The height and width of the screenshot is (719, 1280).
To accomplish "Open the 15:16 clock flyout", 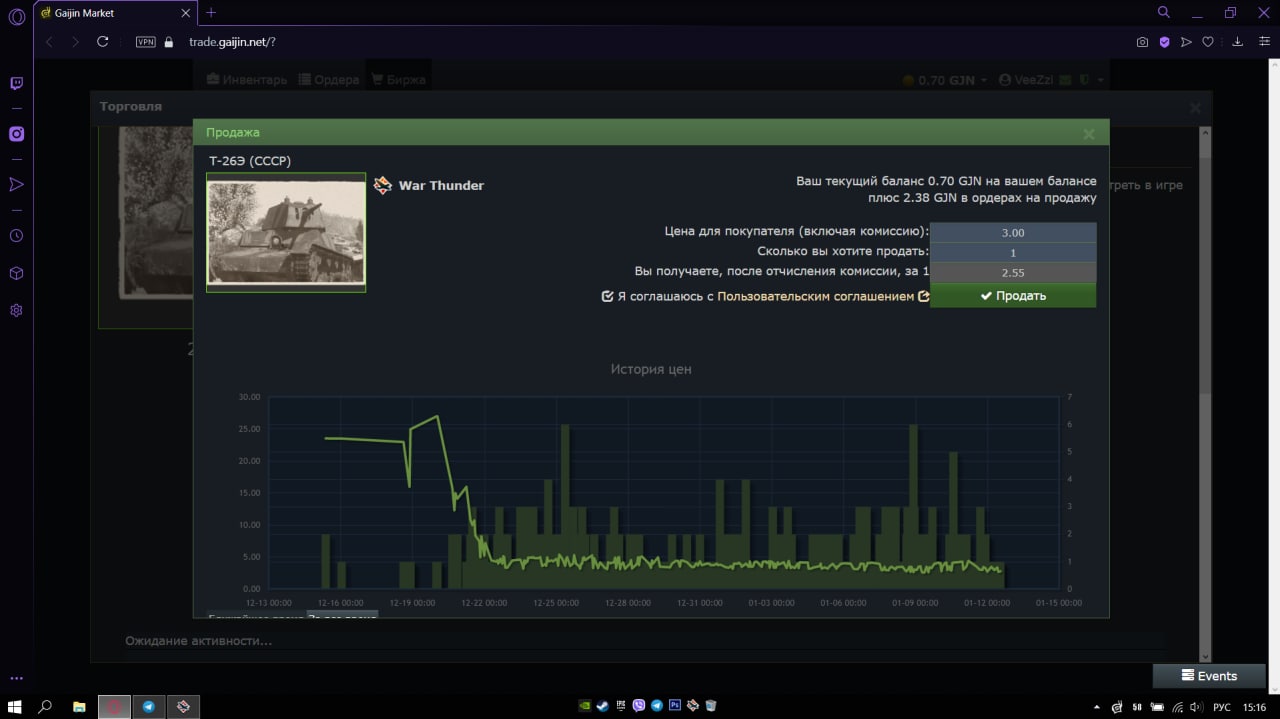I will pyautogui.click(x=1255, y=706).
